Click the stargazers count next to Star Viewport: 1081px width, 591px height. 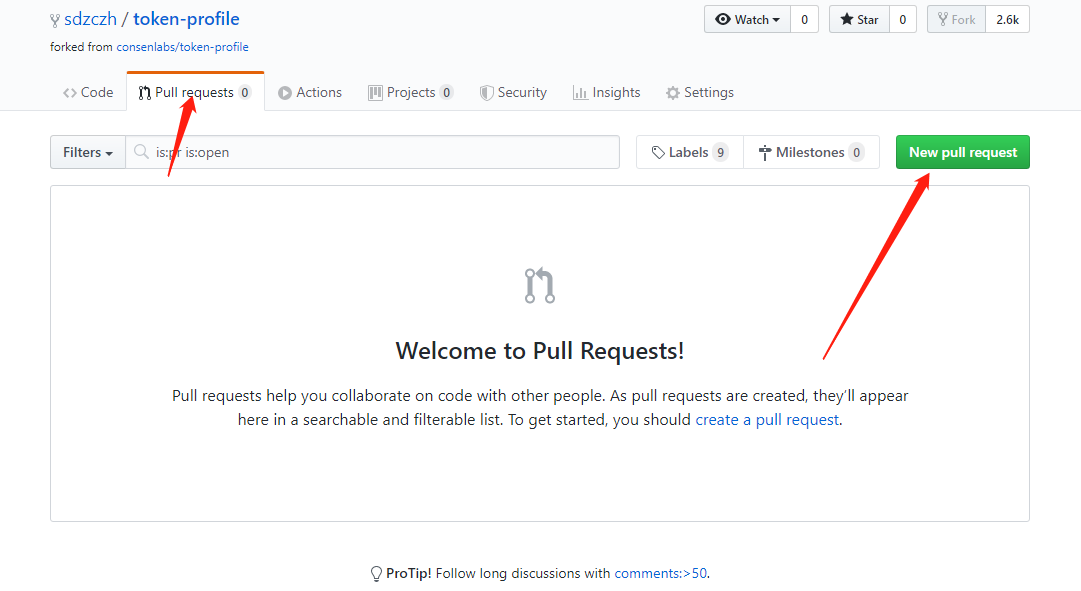(902, 19)
